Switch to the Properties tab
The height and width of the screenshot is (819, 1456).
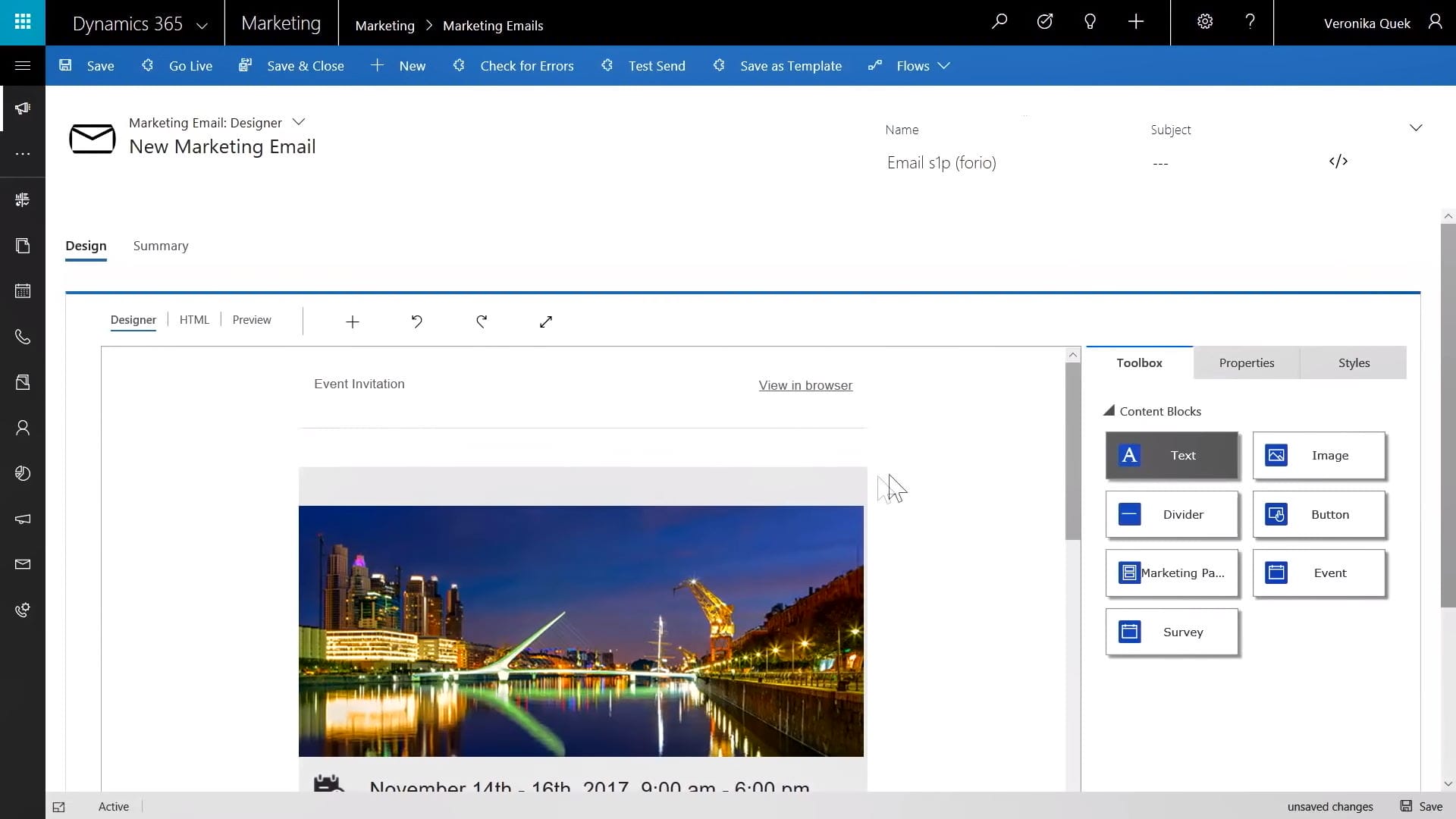[1247, 363]
